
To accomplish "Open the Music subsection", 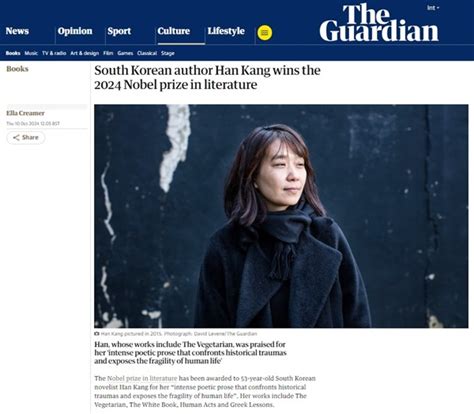I will [31, 53].
